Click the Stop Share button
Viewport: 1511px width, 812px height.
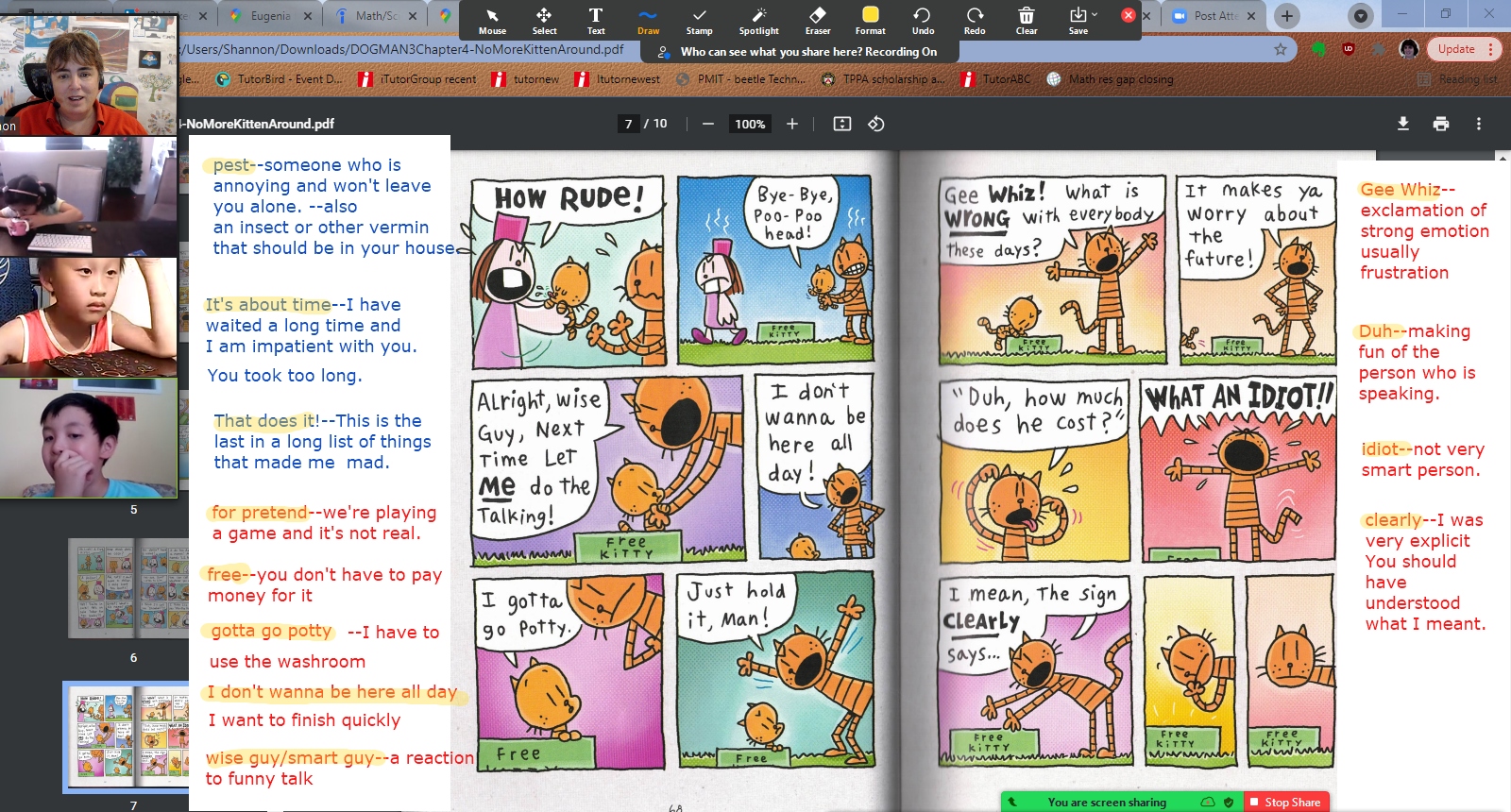tap(1286, 802)
